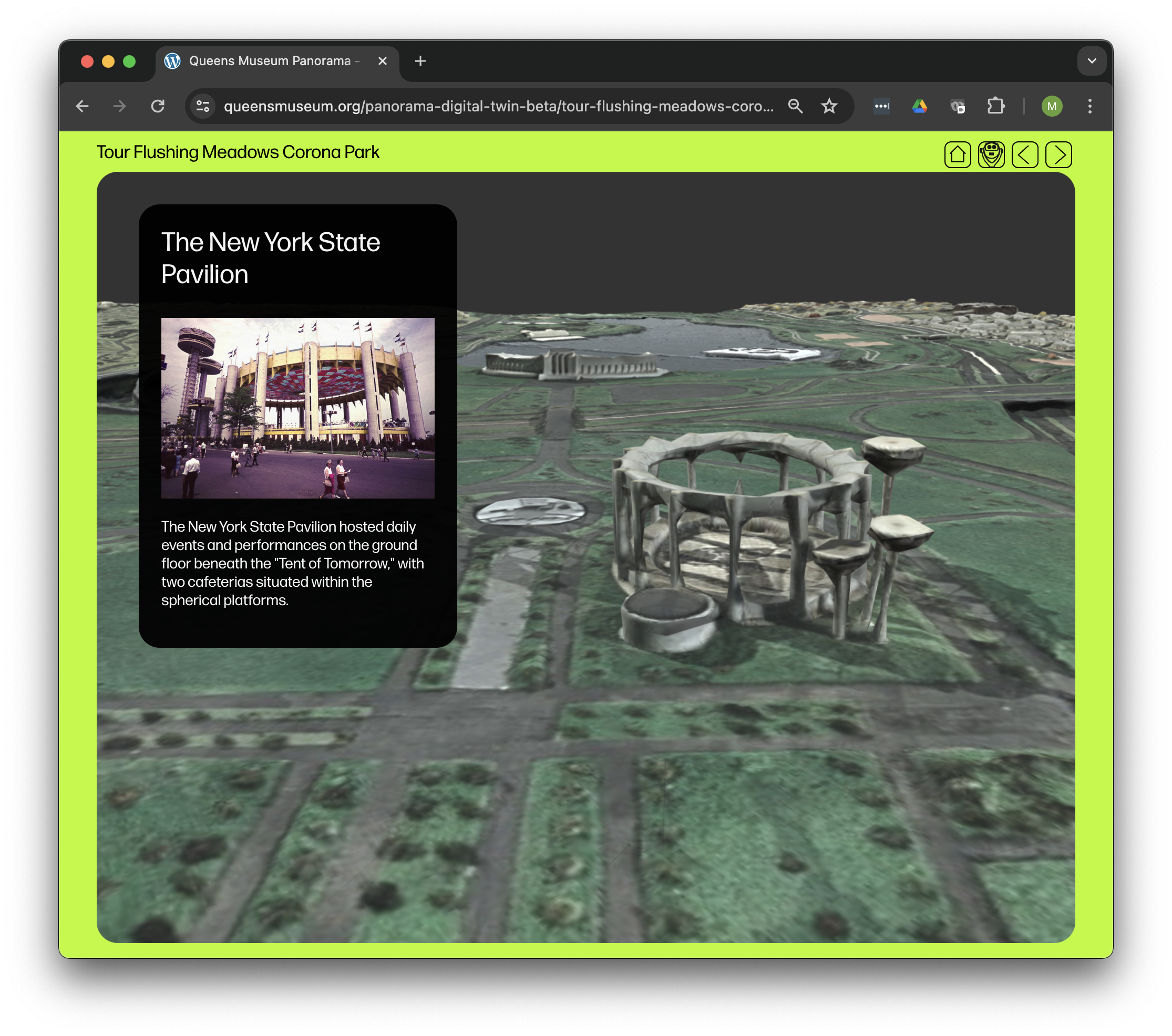
Task: Click the browser forward arrow
Action: [119, 106]
